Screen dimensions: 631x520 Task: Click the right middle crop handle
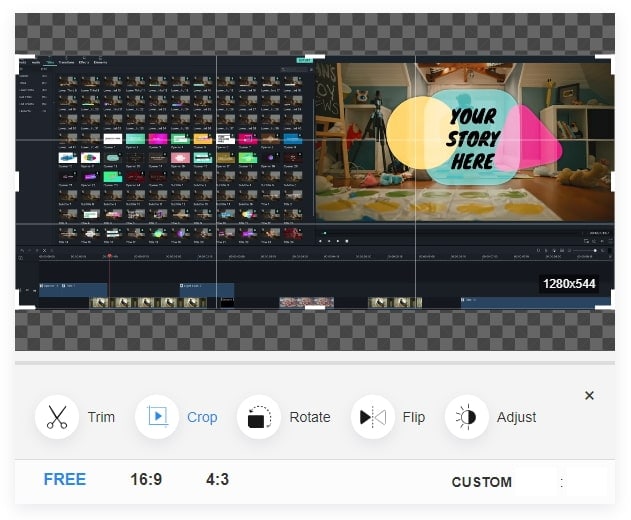tap(613, 182)
